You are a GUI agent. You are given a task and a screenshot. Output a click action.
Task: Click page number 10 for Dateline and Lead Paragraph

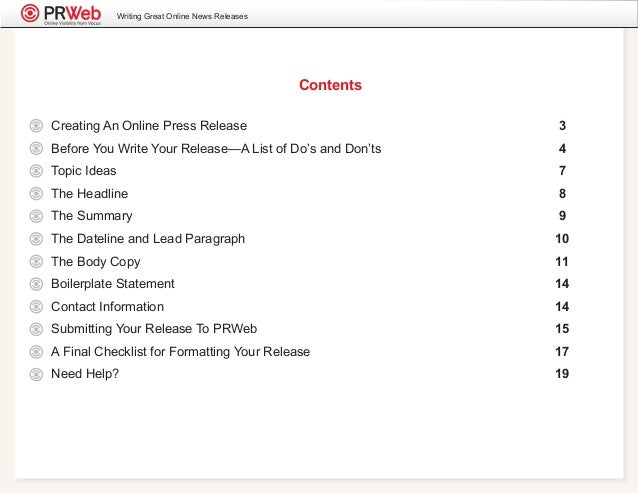click(562, 239)
